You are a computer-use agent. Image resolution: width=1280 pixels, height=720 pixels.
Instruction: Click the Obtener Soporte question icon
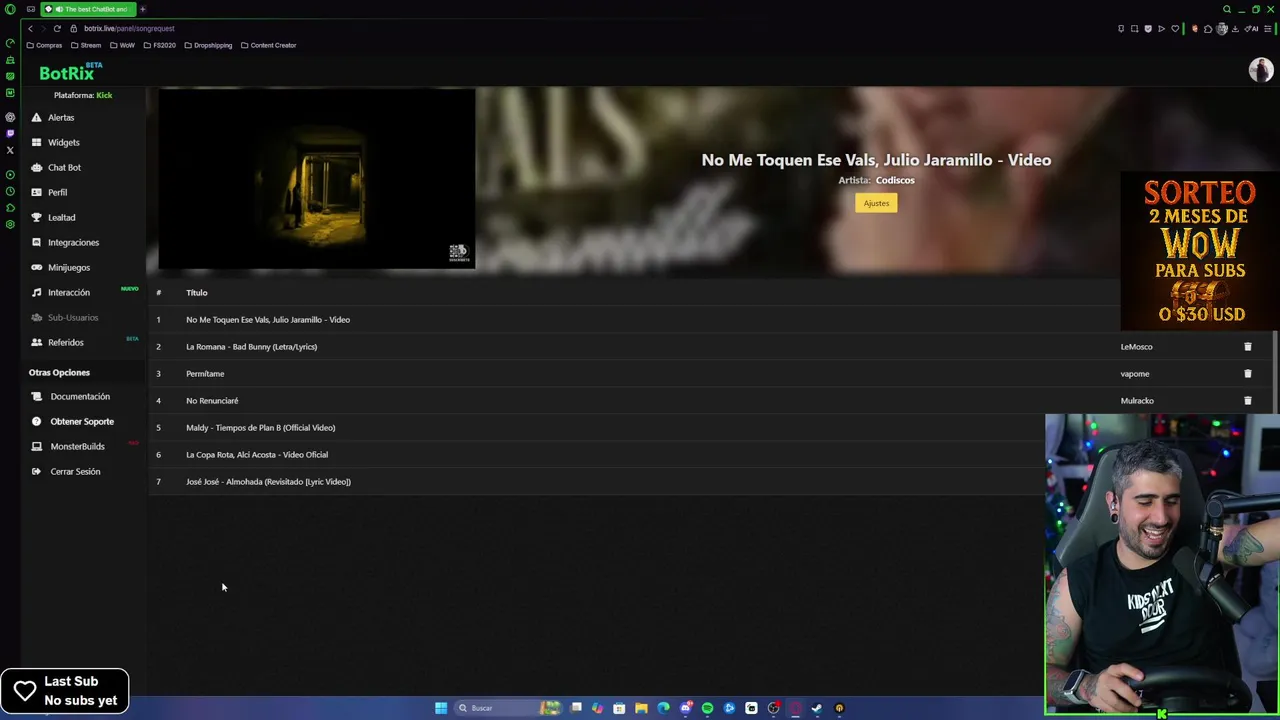click(37, 422)
